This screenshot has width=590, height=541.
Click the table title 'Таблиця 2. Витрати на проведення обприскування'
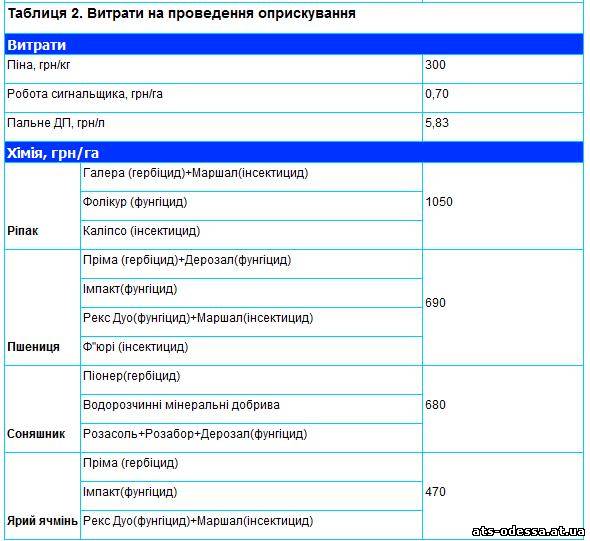(182, 14)
